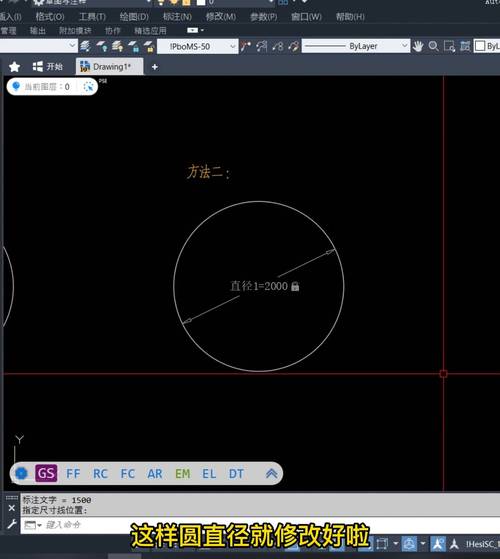The height and width of the screenshot is (559, 500).
Task: Activate the DT shortcut button
Action: 236,474
